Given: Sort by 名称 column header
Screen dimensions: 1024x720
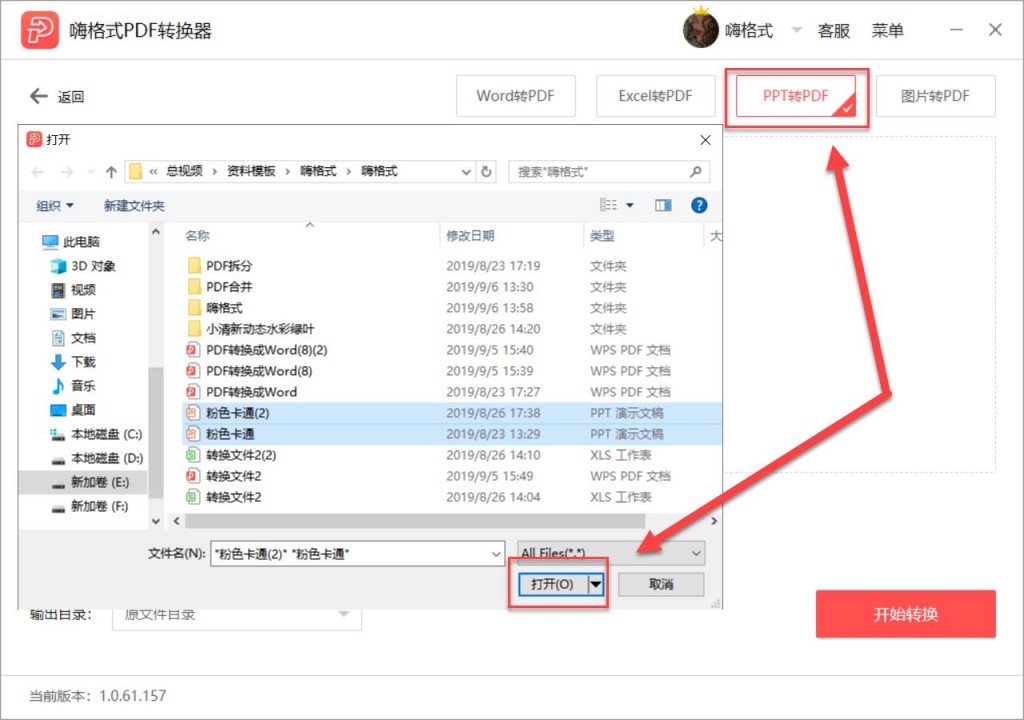Looking at the screenshot, I should (x=197, y=236).
